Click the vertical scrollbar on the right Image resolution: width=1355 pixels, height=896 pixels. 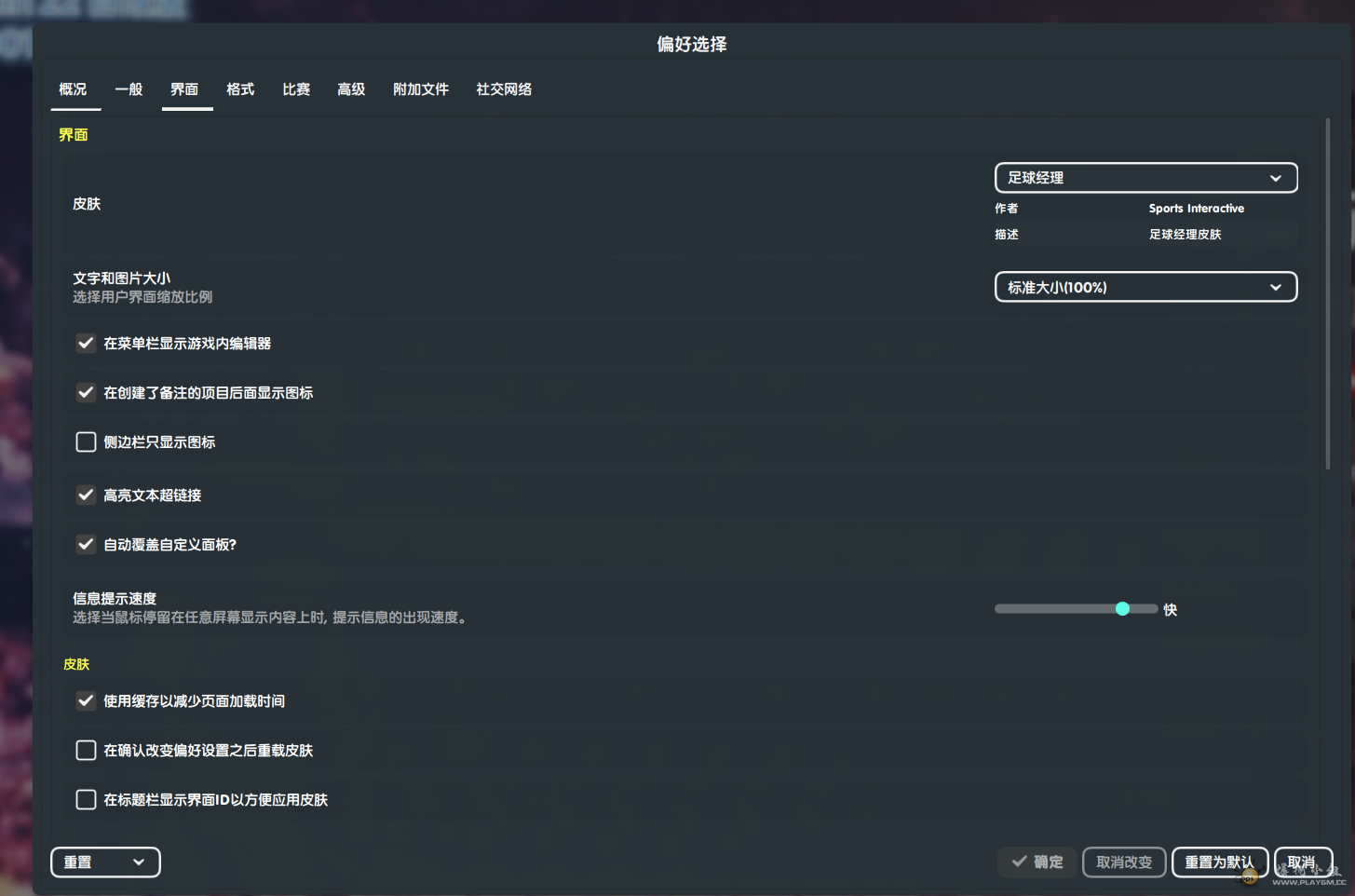(1328, 294)
